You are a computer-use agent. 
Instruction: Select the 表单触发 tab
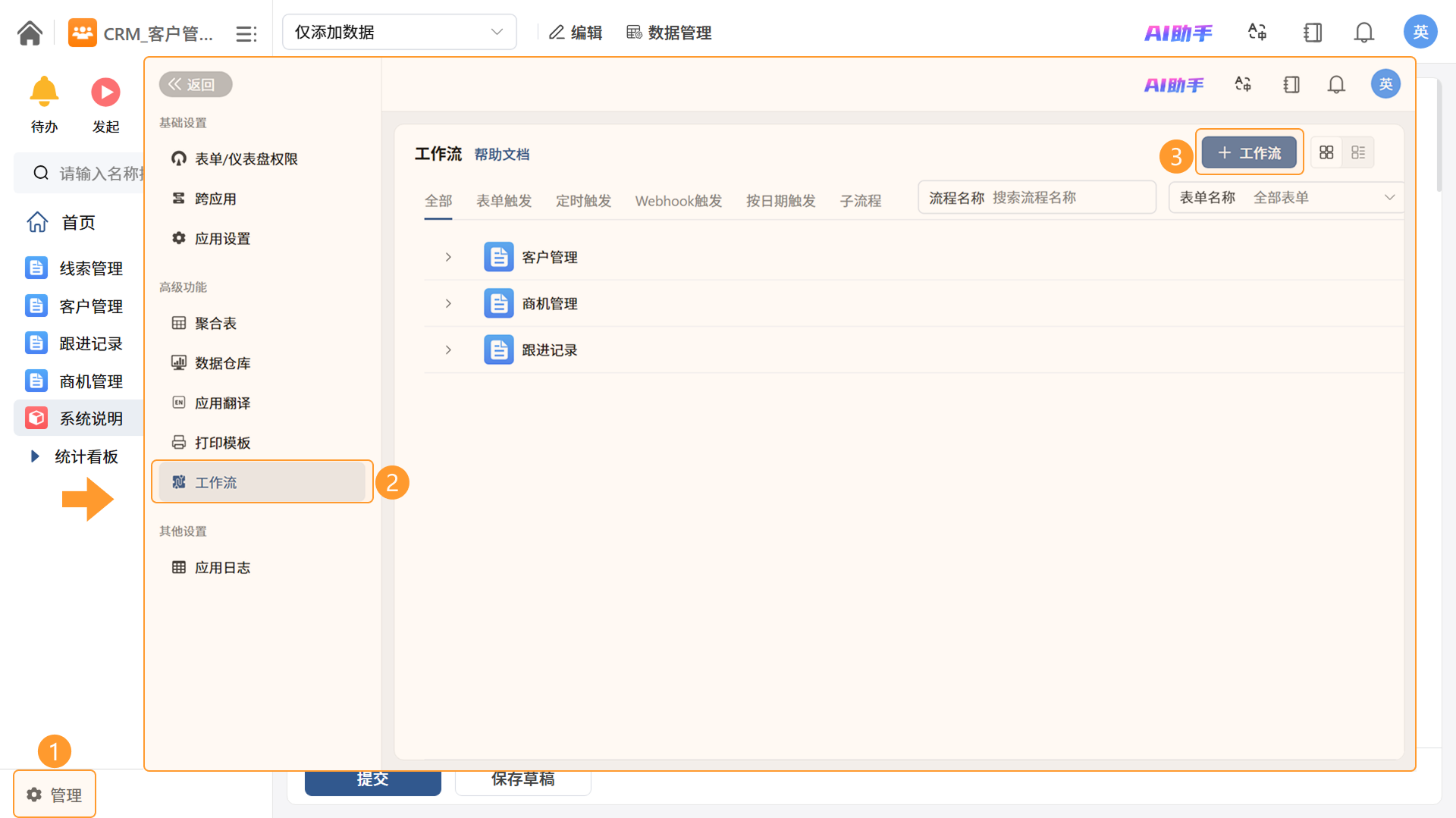504,200
